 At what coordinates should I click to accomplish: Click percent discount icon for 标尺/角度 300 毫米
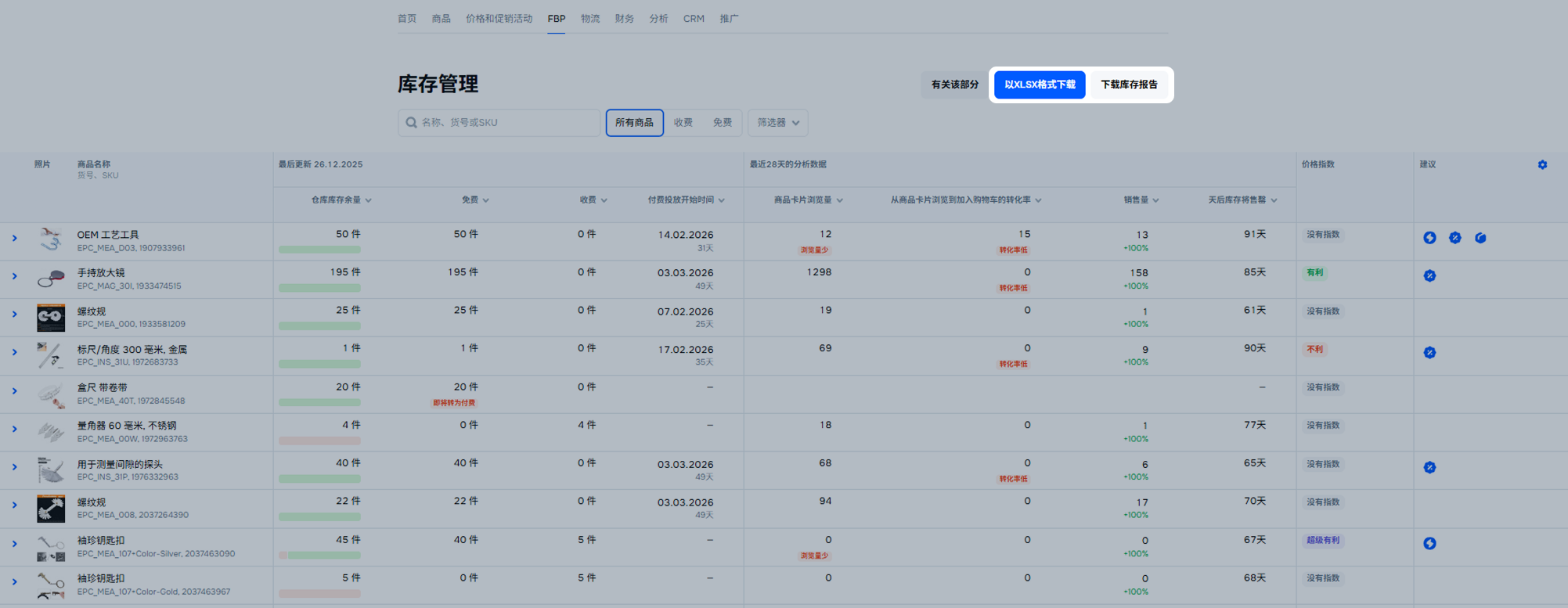(1429, 353)
